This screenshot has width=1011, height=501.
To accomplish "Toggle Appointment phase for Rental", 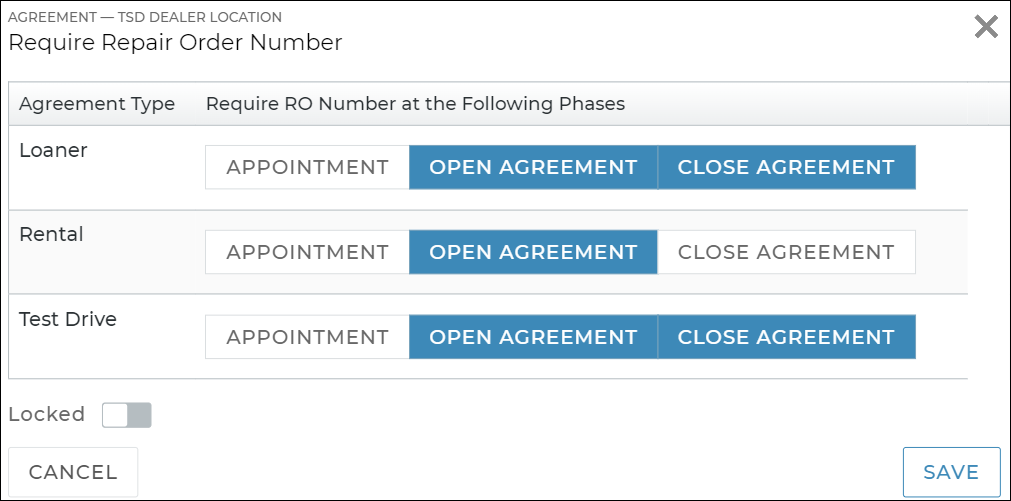I will coord(307,252).
